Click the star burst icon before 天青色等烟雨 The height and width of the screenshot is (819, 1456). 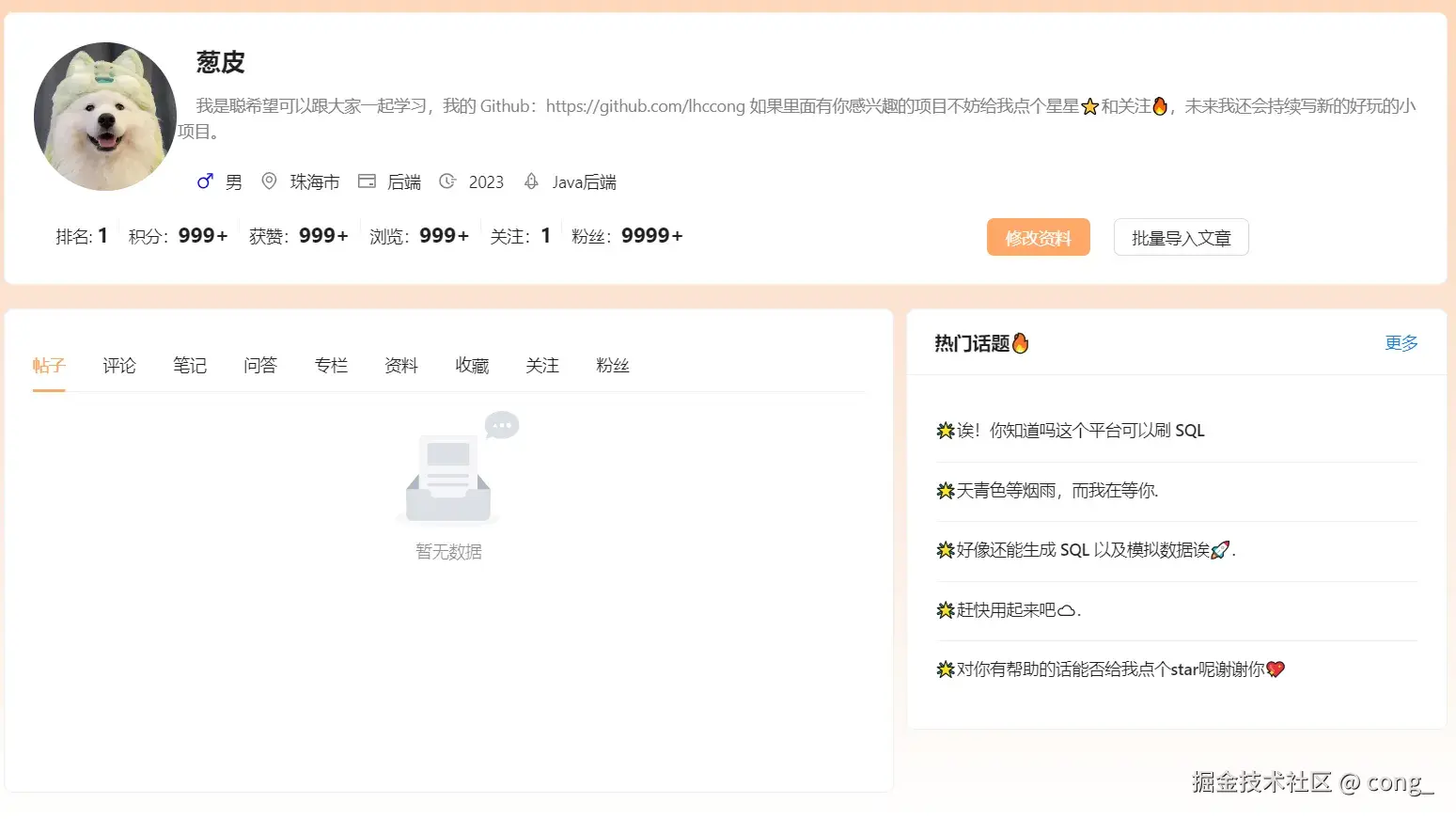tap(946, 490)
